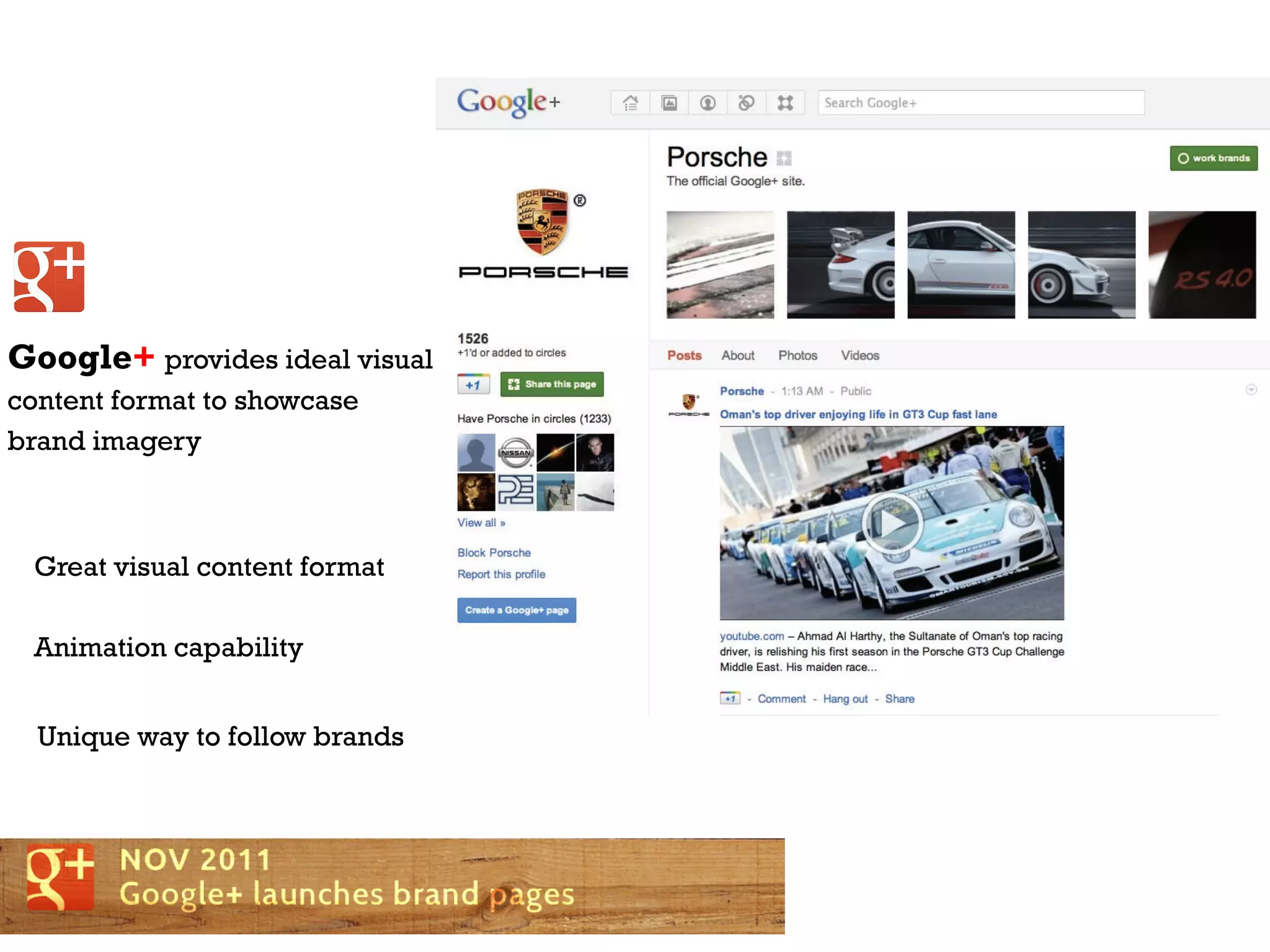Play the GT3 Cup race video

click(892, 523)
